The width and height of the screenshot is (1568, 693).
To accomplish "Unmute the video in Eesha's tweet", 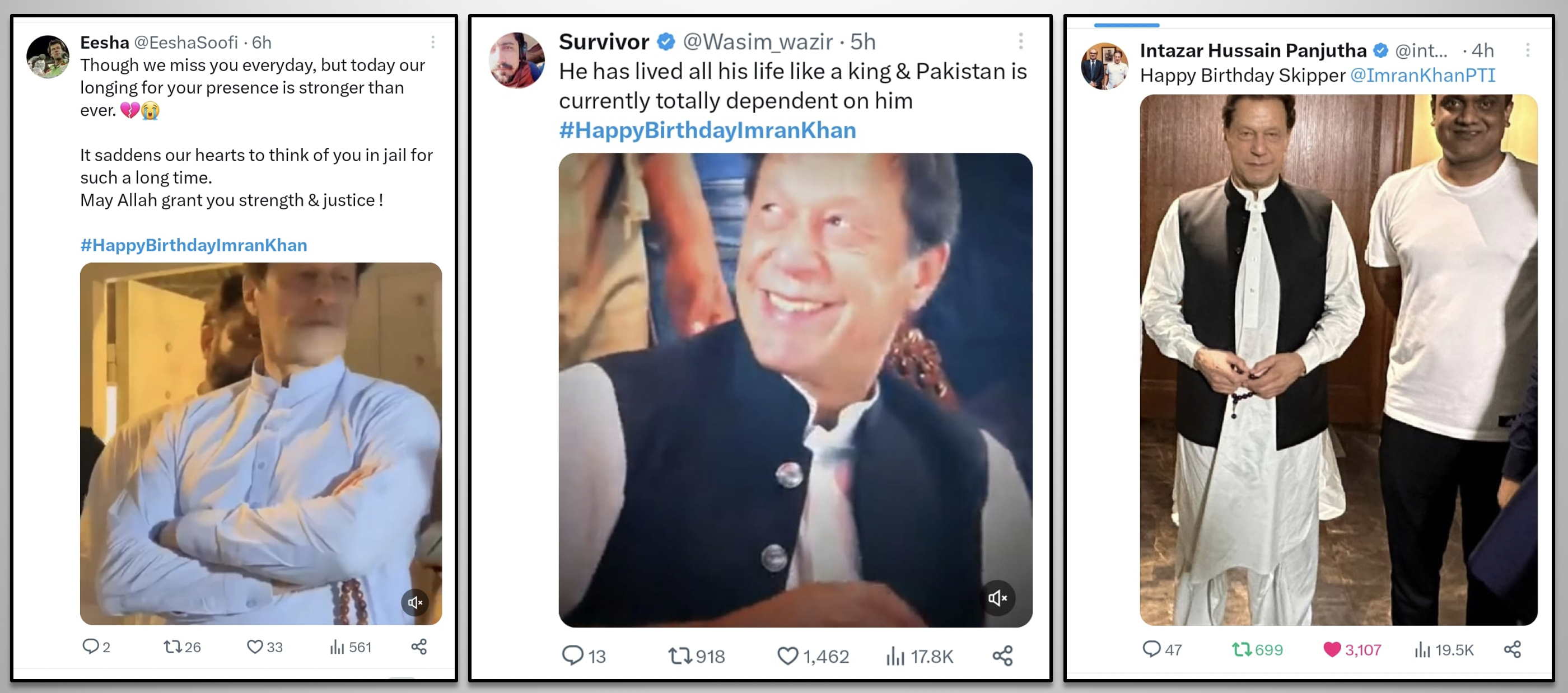I will coord(415,602).
